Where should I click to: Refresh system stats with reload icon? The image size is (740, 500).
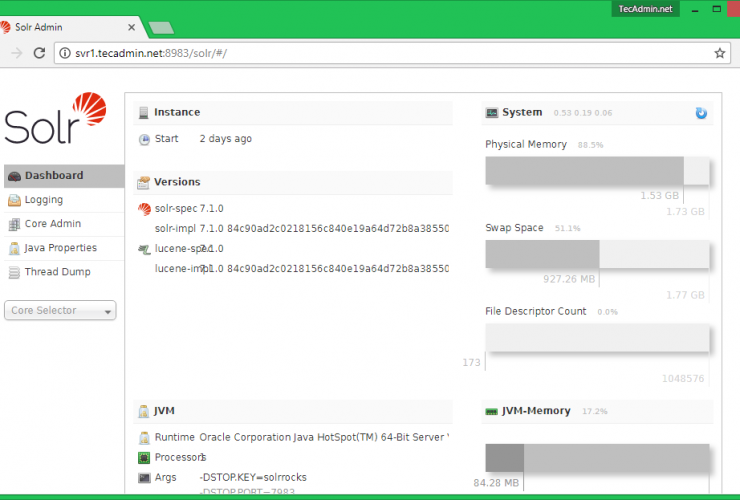click(701, 113)
